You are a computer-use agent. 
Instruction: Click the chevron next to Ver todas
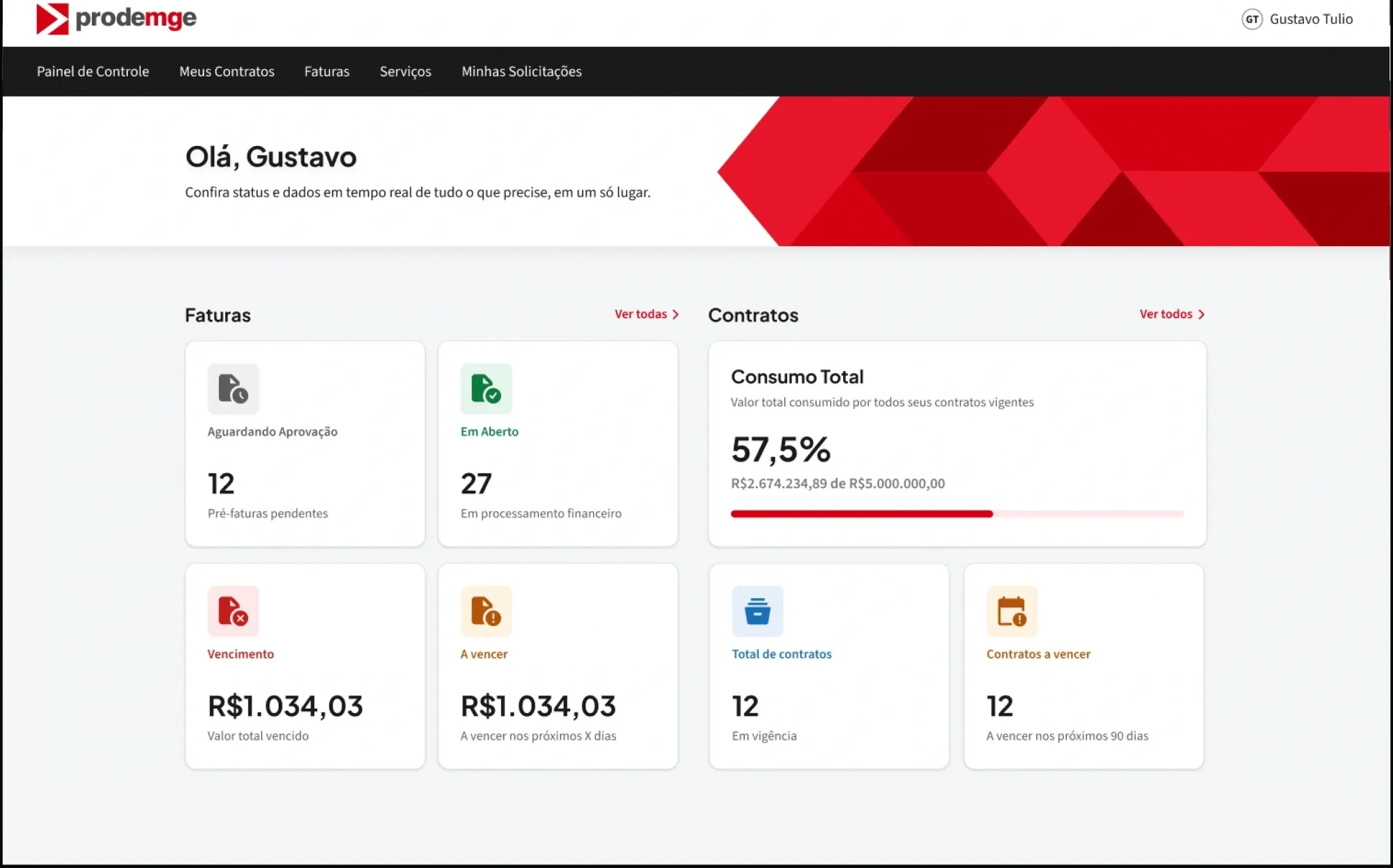[675, 314]
